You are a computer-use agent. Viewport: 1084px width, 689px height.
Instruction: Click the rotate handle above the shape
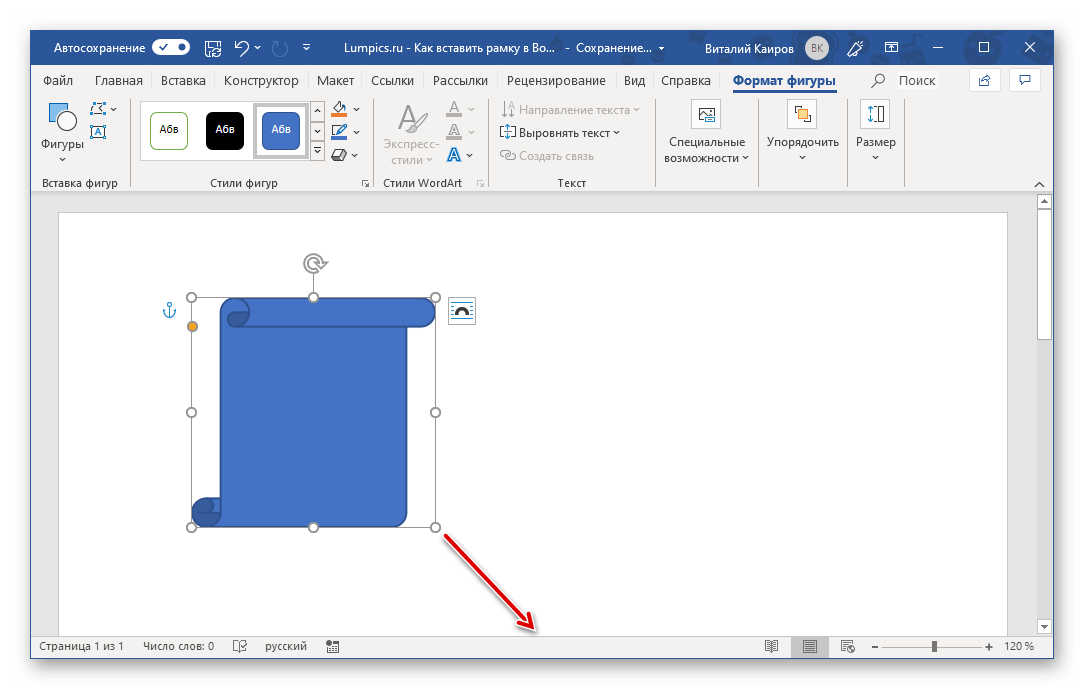[314, 263]
